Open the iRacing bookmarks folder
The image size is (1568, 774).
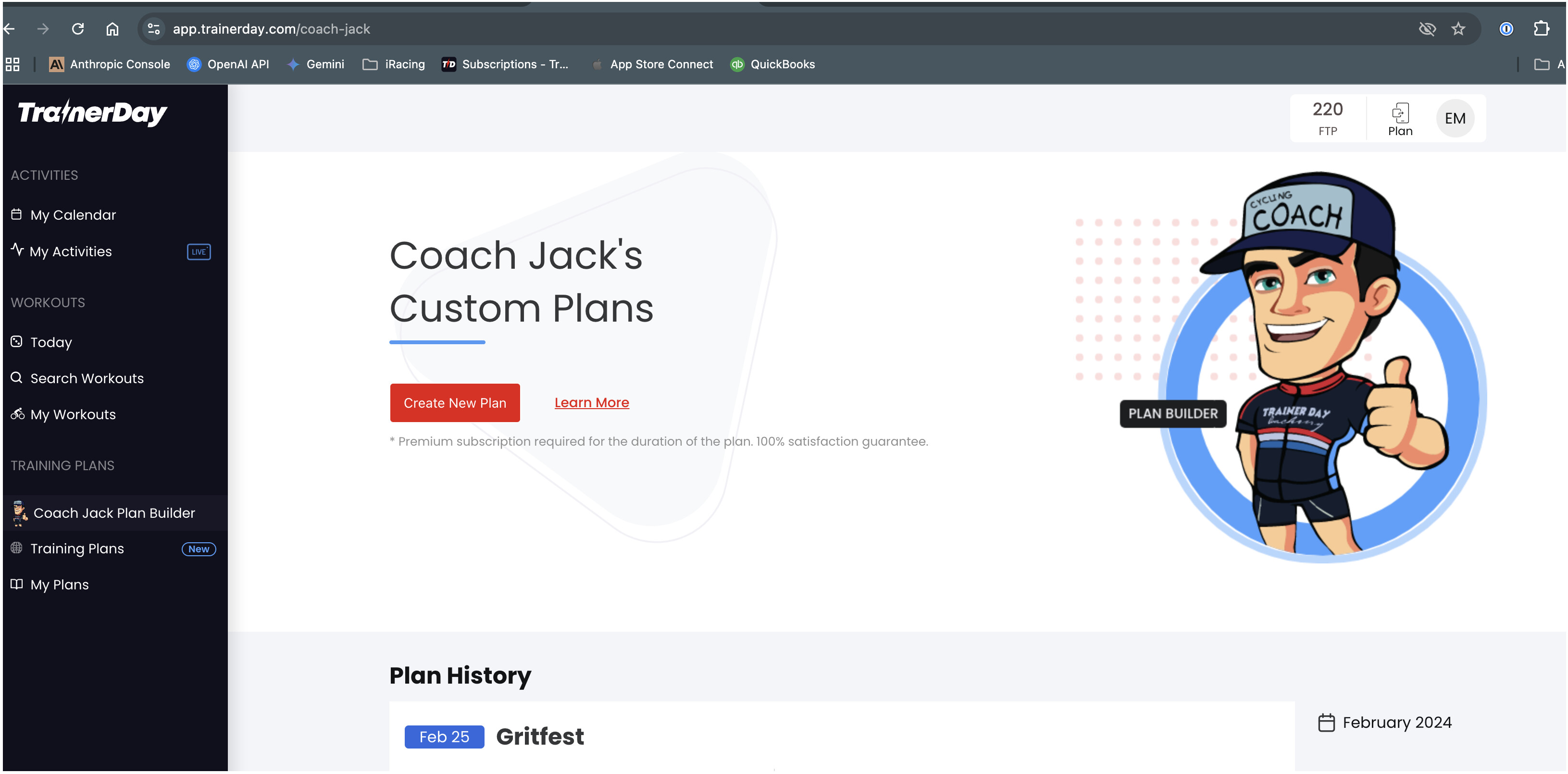394,64
